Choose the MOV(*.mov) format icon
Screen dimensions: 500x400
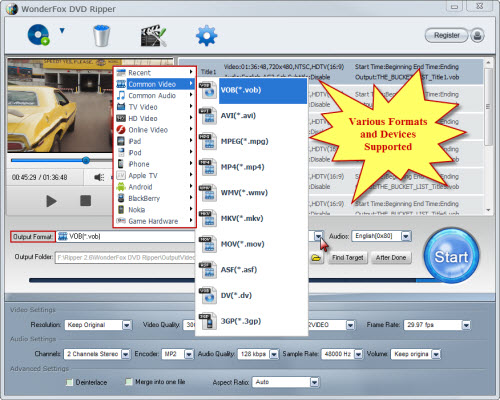pyautogui.click(x=208, y=244)
